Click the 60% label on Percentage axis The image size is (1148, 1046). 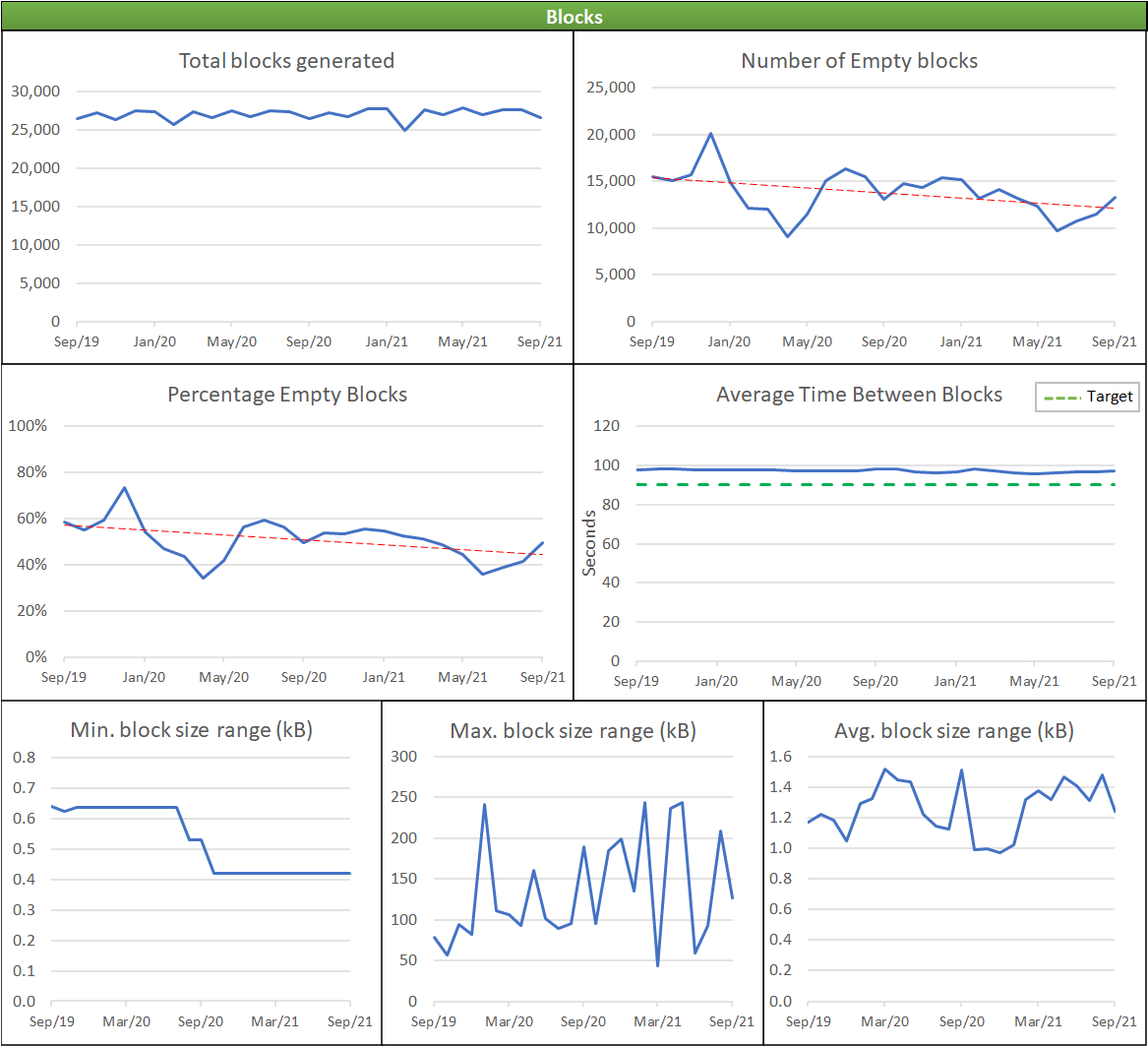pyautogui.click(x=31, y=518)
